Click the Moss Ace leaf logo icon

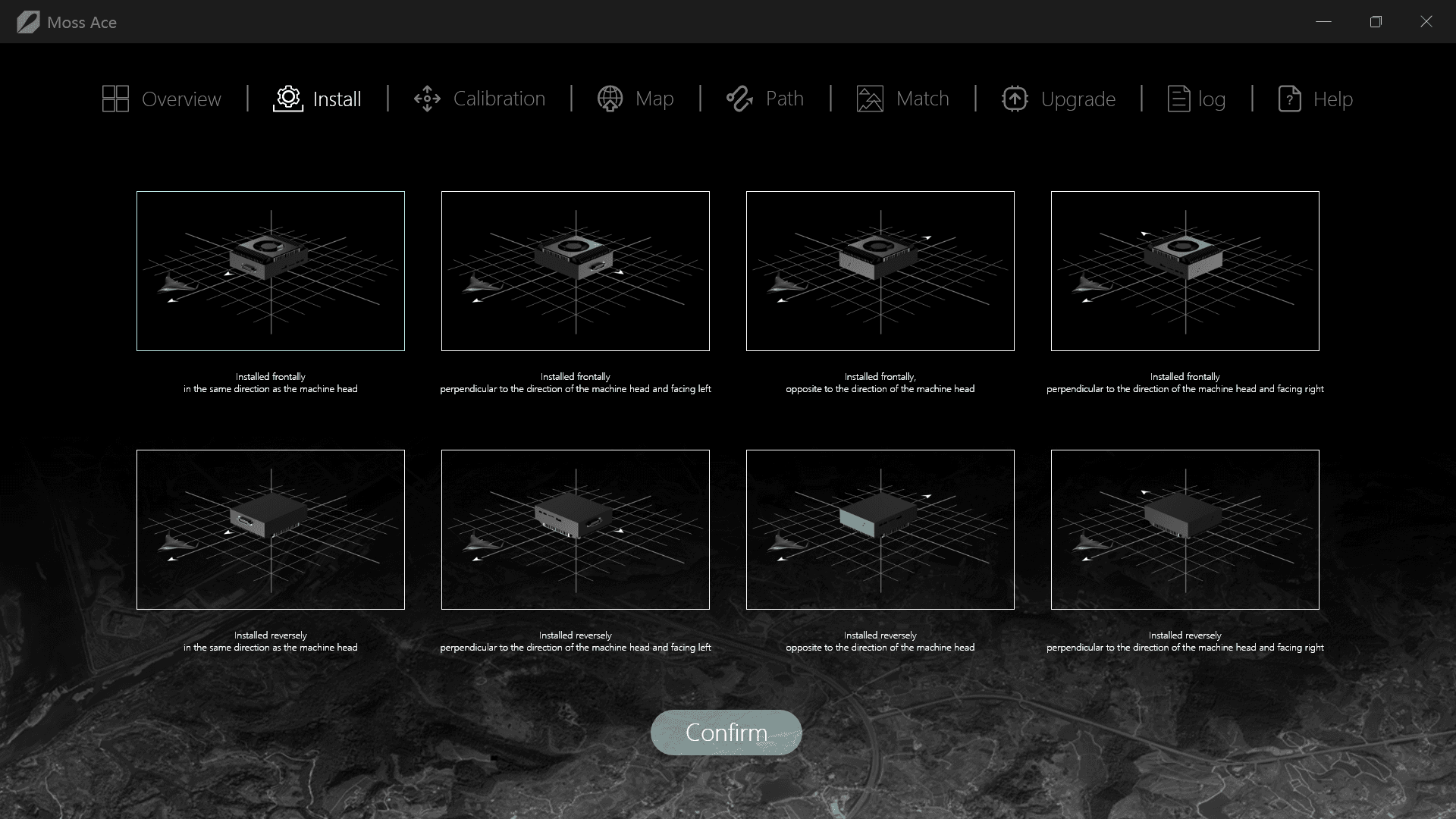tap(28, 22)
